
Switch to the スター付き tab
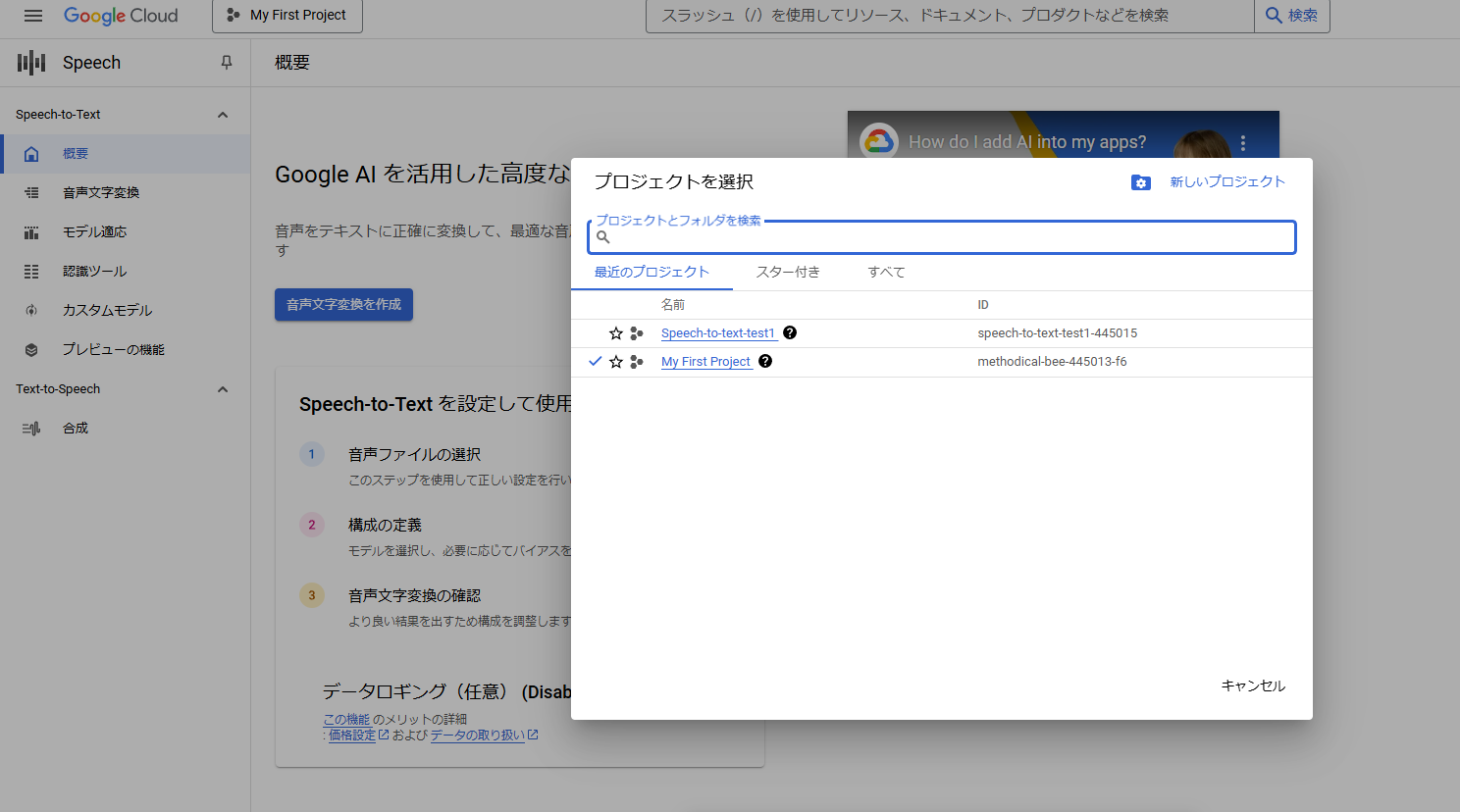[x=788, y=272]
